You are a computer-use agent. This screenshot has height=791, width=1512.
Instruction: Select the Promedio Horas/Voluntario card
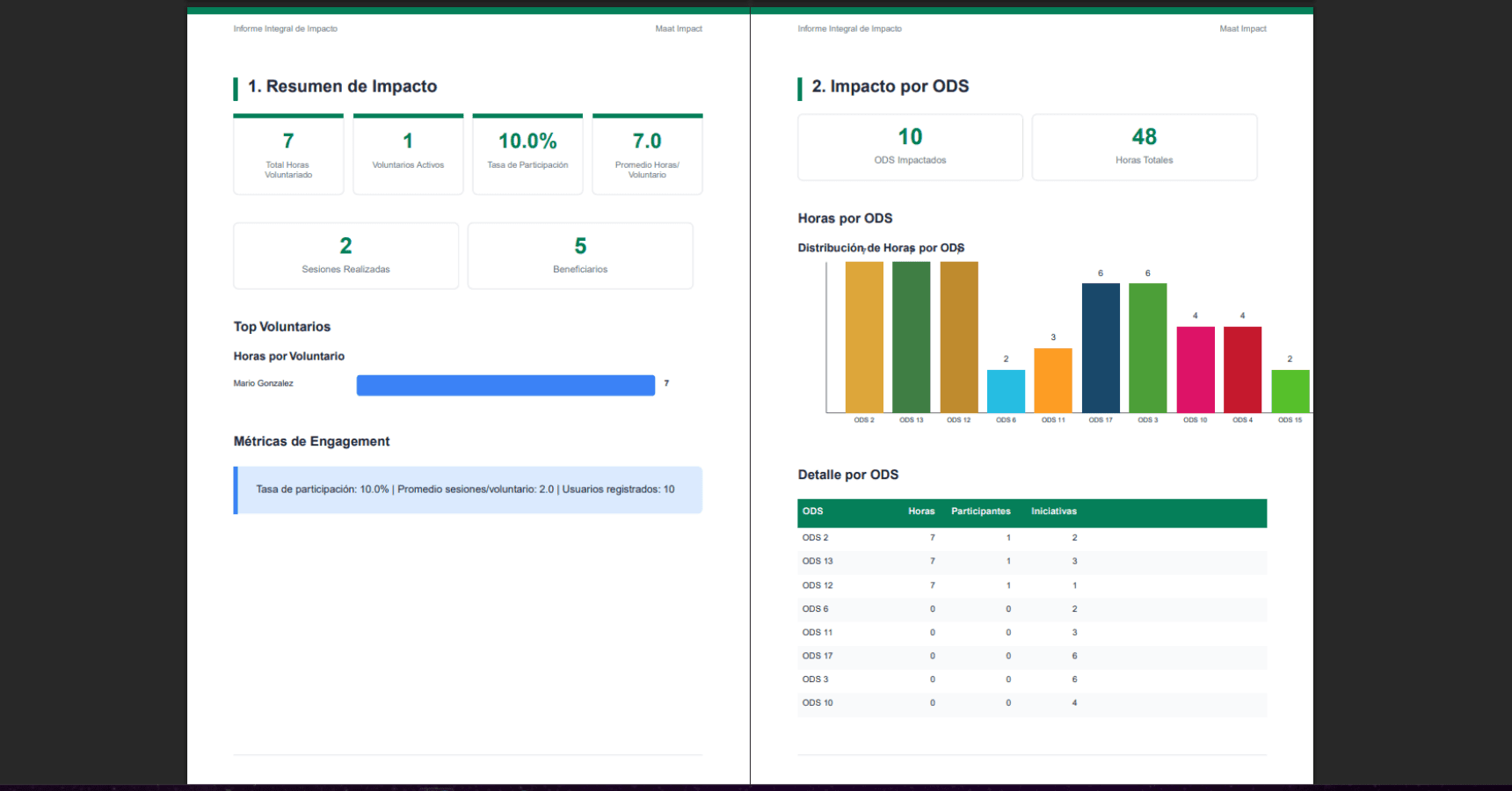pyautogui.click(x=647, y=155)
